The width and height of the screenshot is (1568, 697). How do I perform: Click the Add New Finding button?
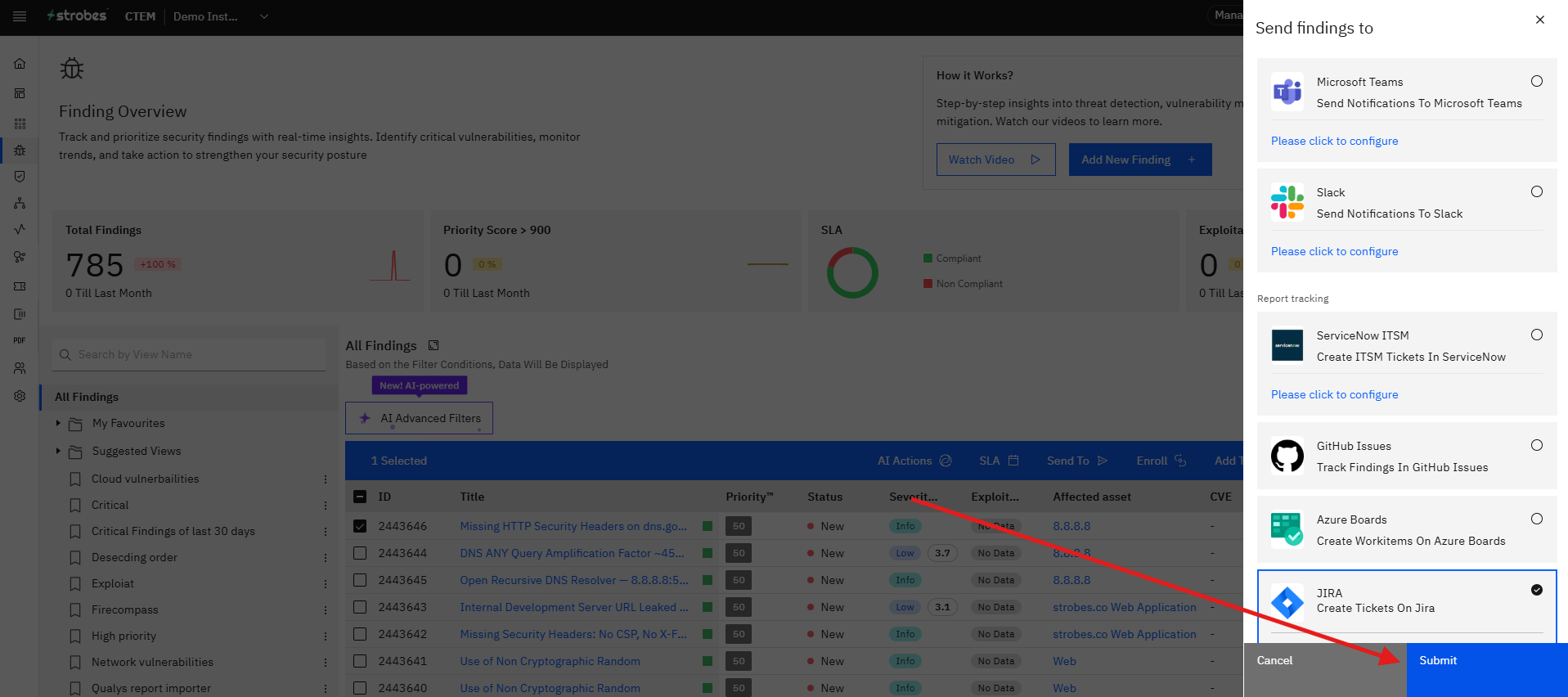(1140, 160)
